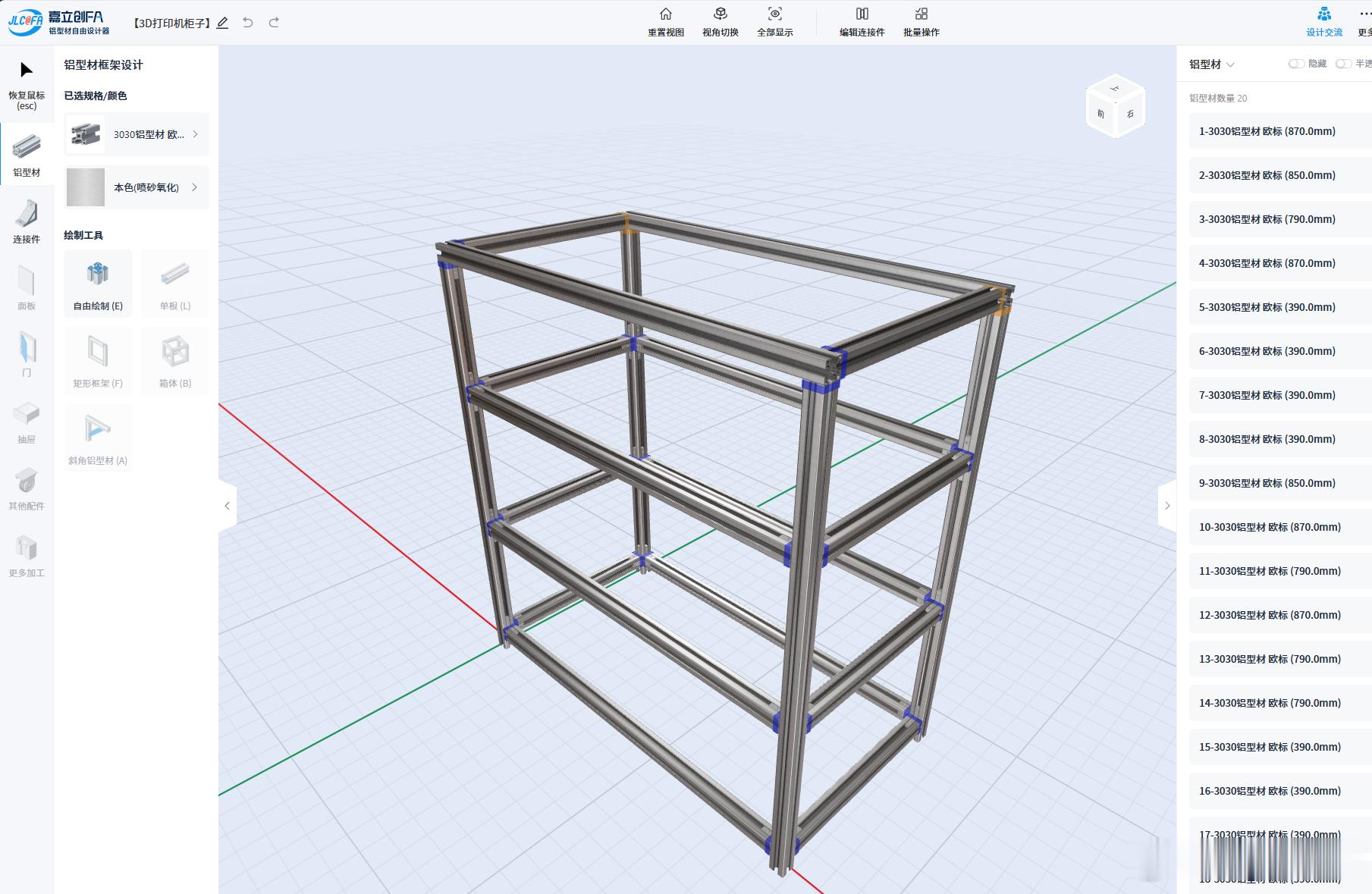This screenshot has width=1372, height=894.
Task: Toggle the 隐藏 hide switch
Action: coord(1296,64)
